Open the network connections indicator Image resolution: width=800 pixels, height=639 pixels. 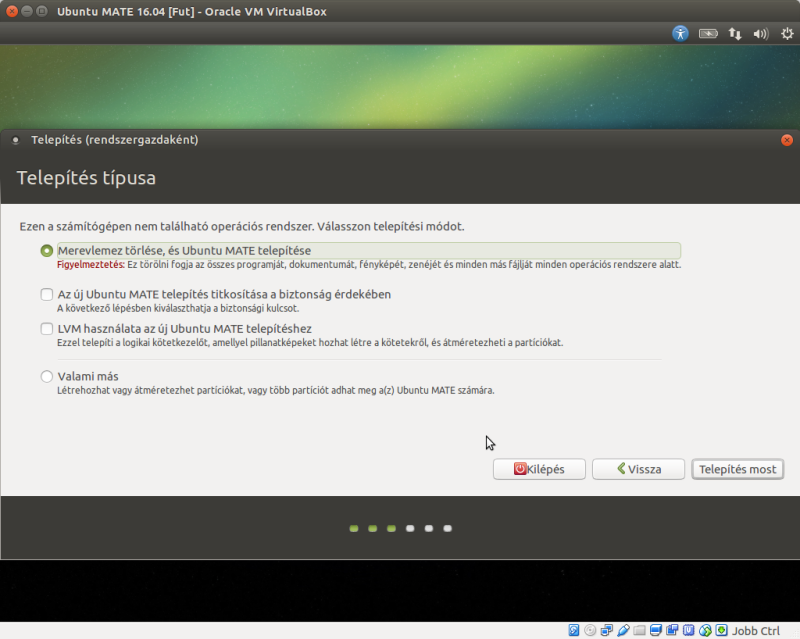[735, 34]
